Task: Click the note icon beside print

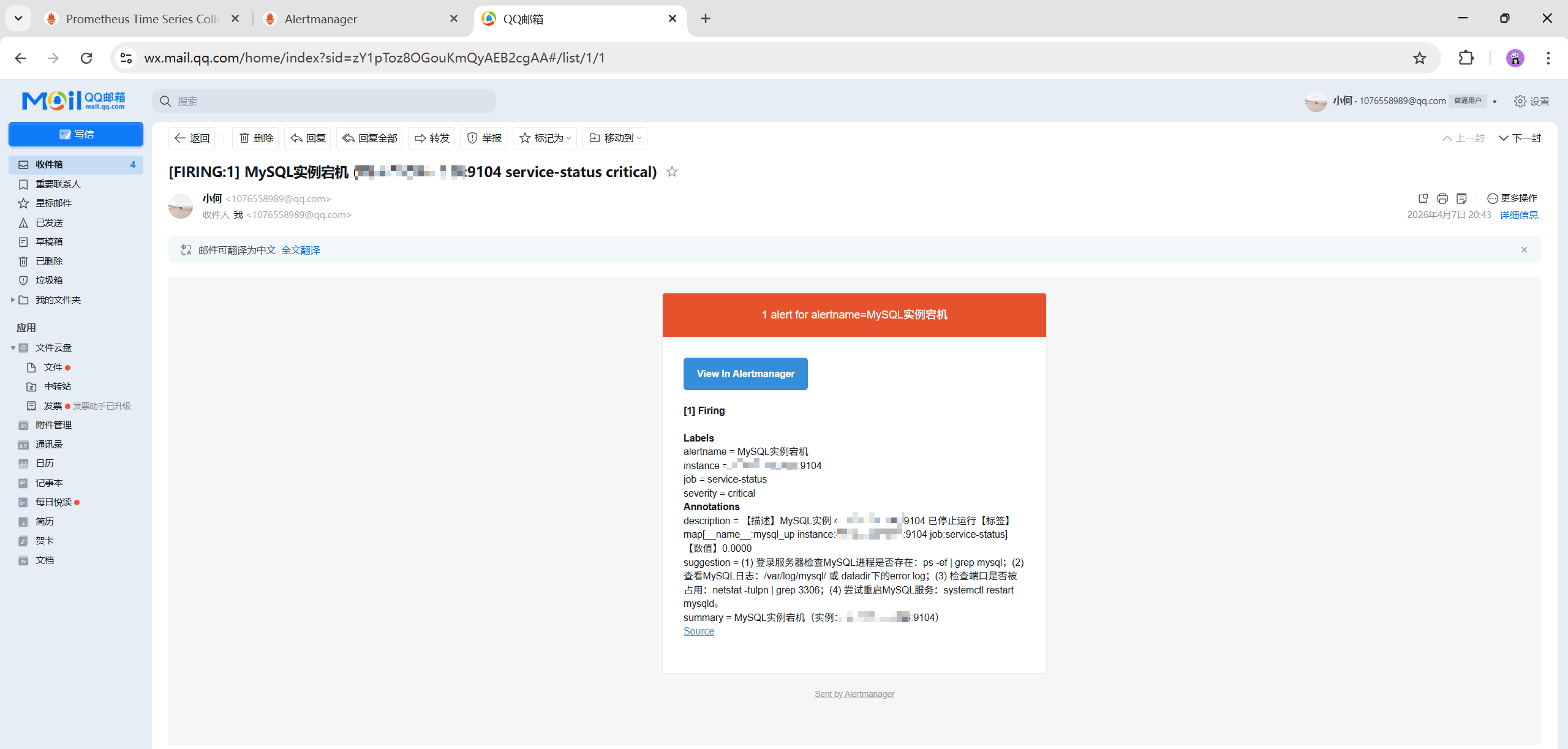Action: [x=1461, y=198]
